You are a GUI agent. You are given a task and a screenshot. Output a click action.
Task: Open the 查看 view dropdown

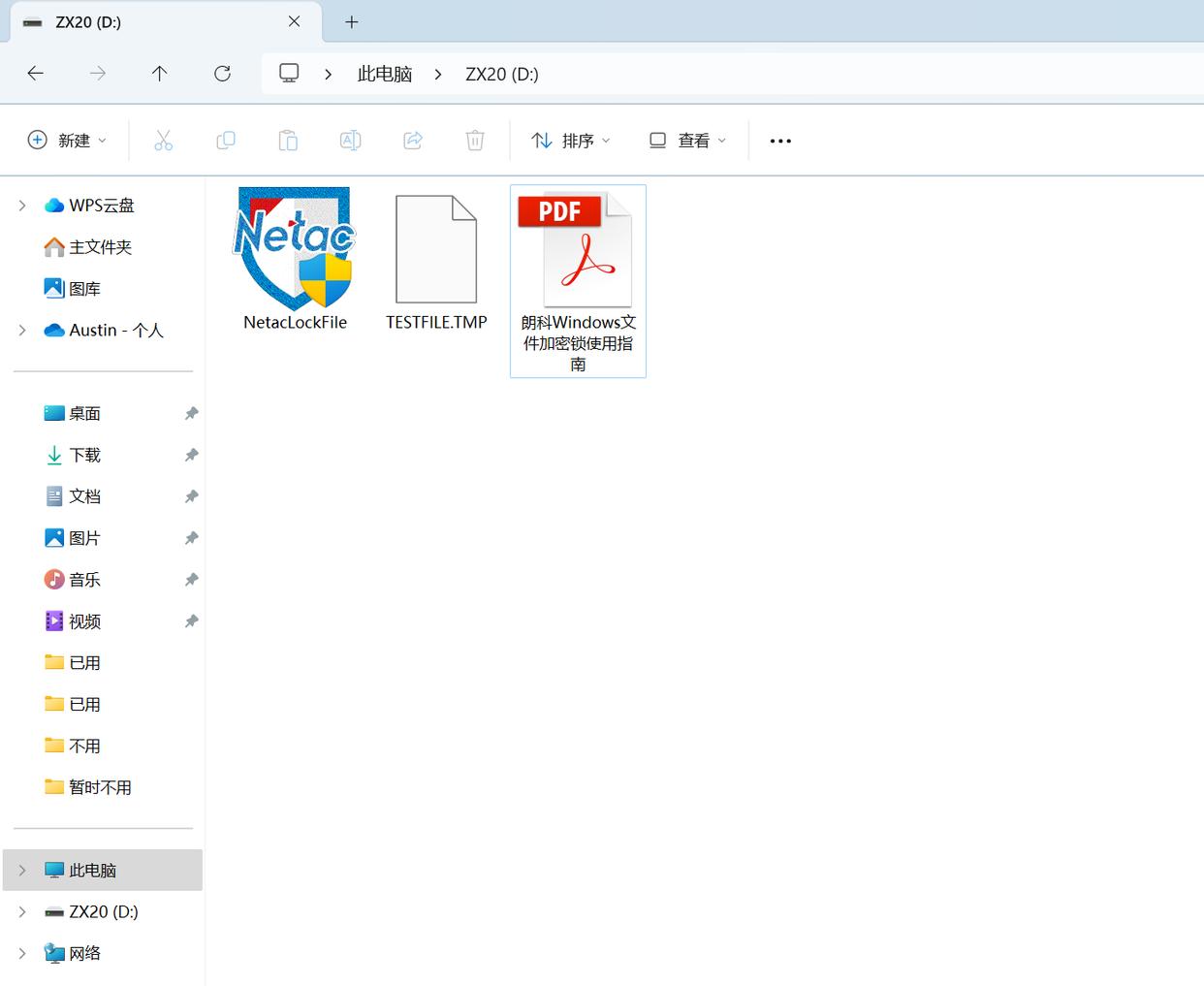(x=687, y=141)
